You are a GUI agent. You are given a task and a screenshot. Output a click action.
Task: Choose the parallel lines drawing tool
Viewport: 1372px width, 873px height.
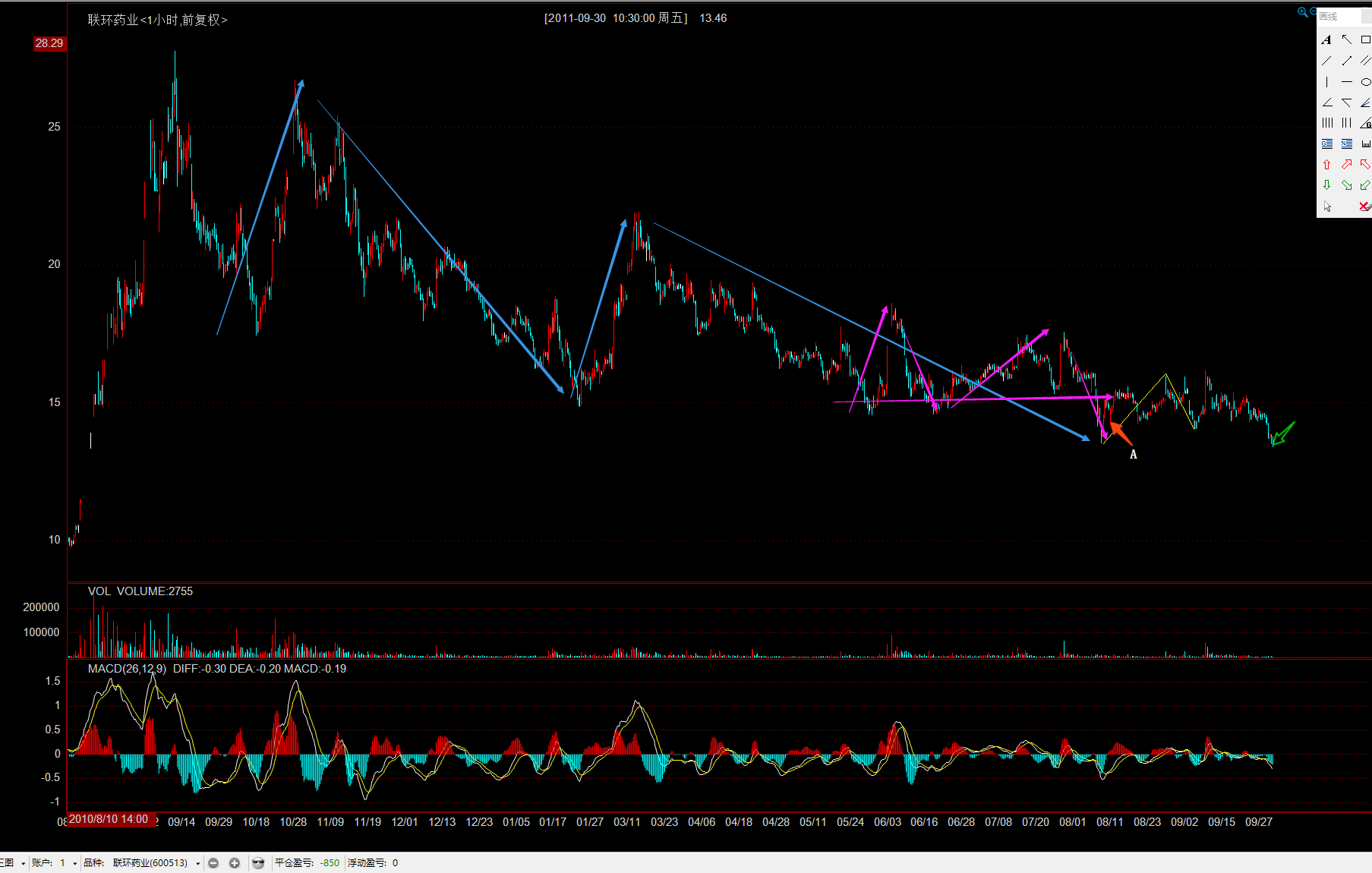(1365, 61)
